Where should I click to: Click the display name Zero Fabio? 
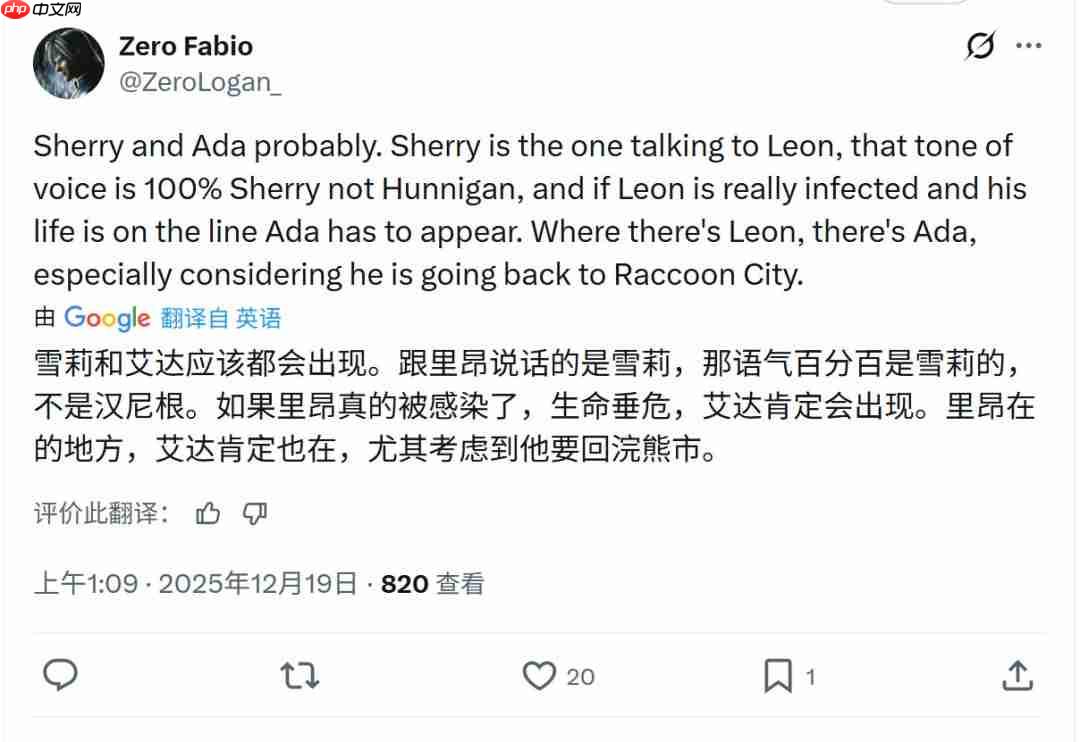(x=186, y=46)
